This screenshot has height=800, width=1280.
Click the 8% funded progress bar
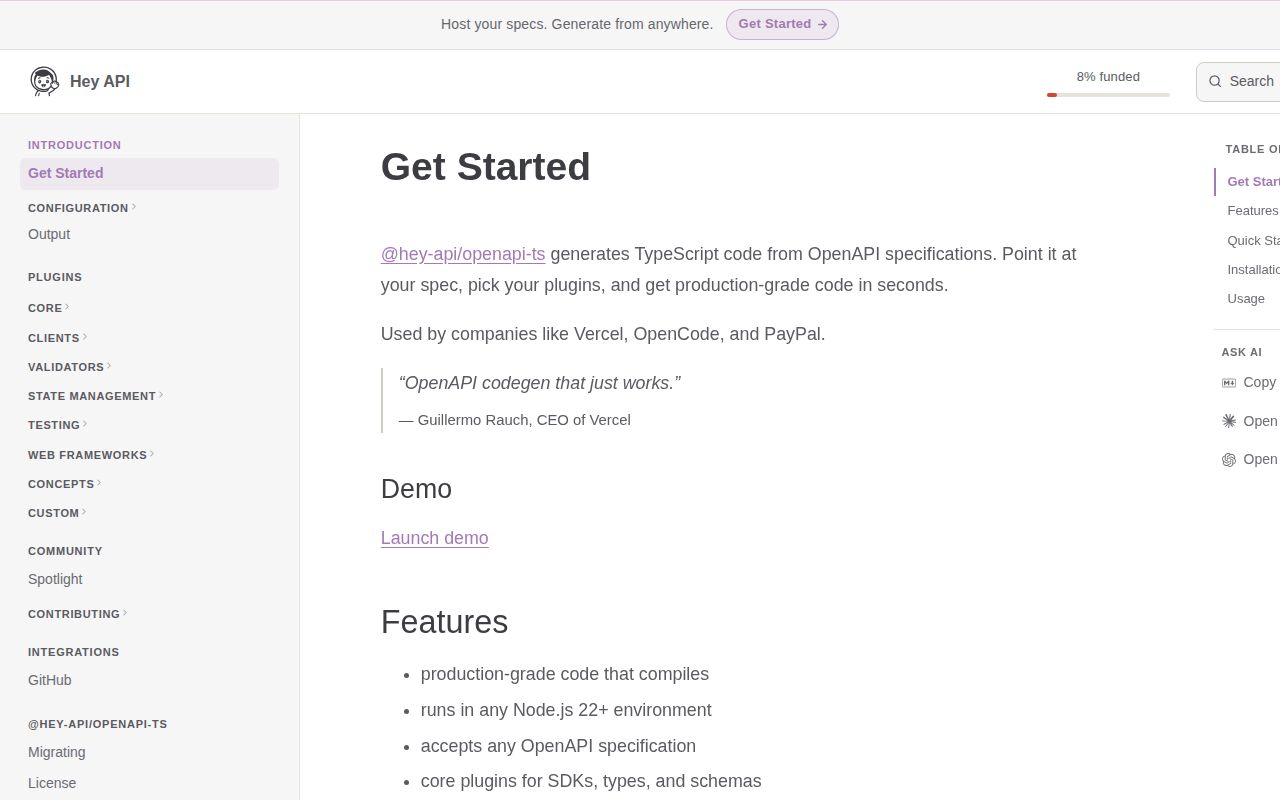click(1108, 95)
